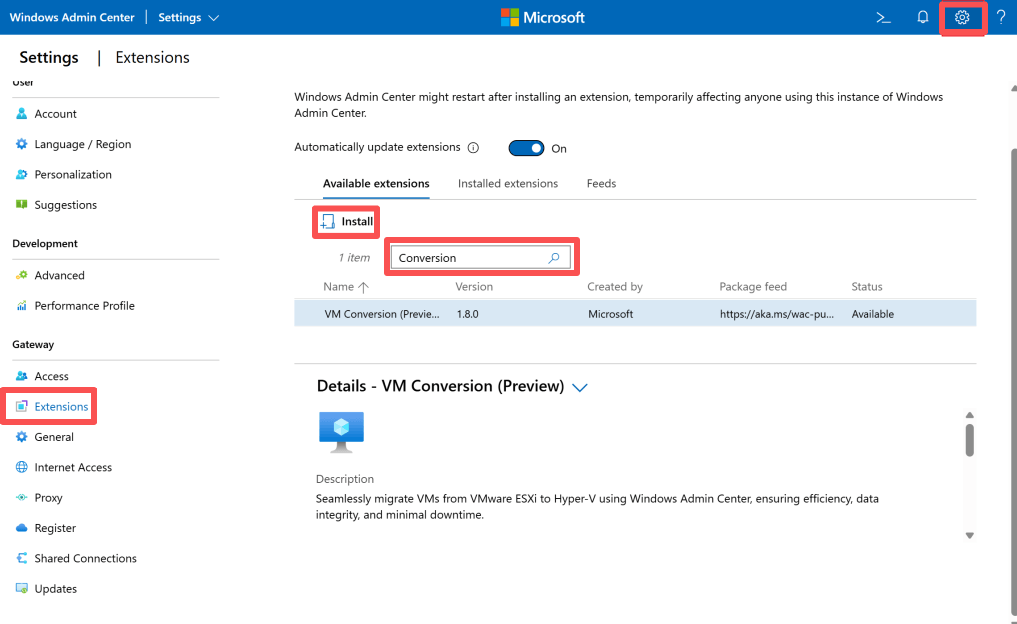Click the Microsoft created-by cell

click(610, 314)
